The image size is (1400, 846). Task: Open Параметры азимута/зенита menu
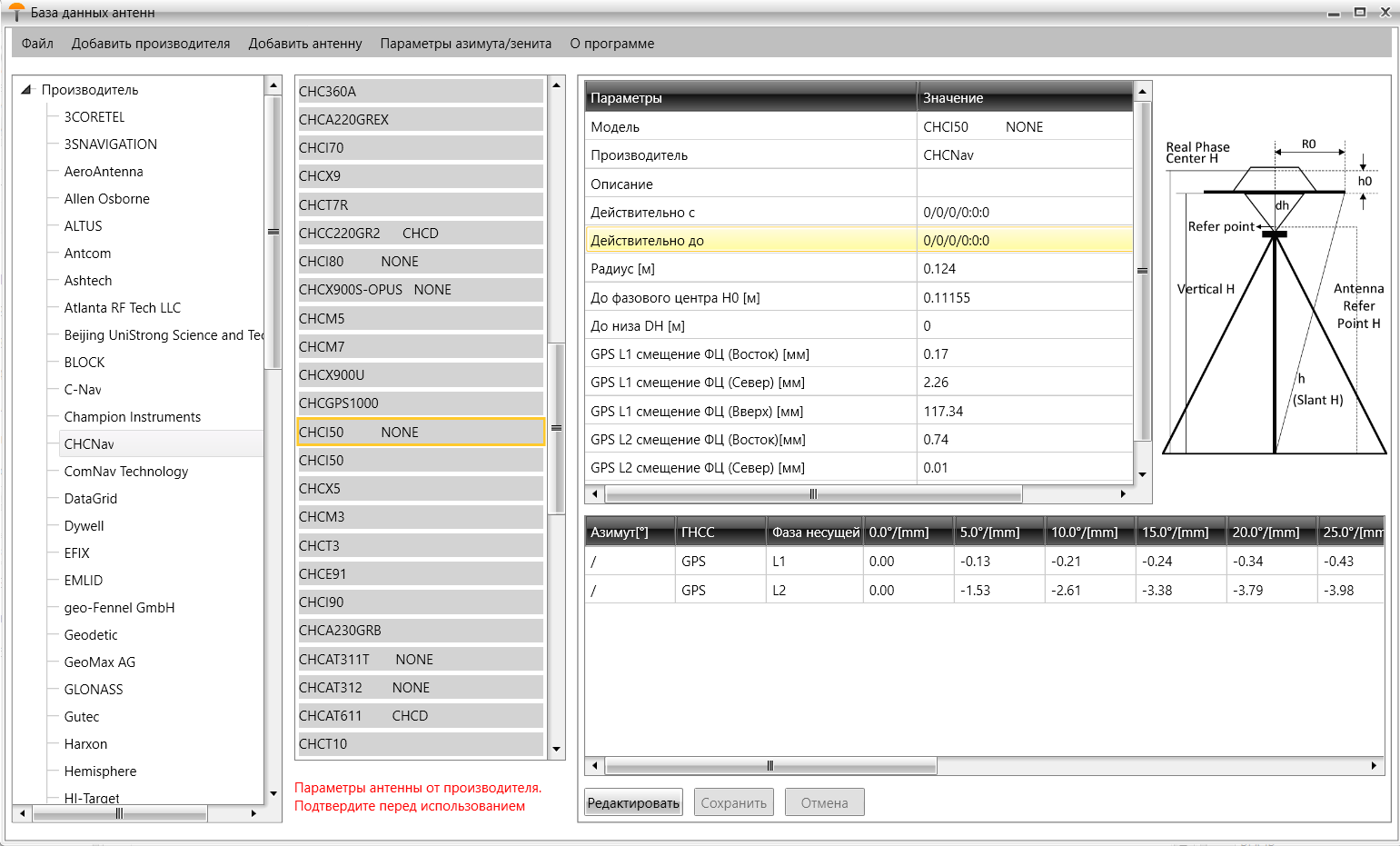tap(466, 44)
